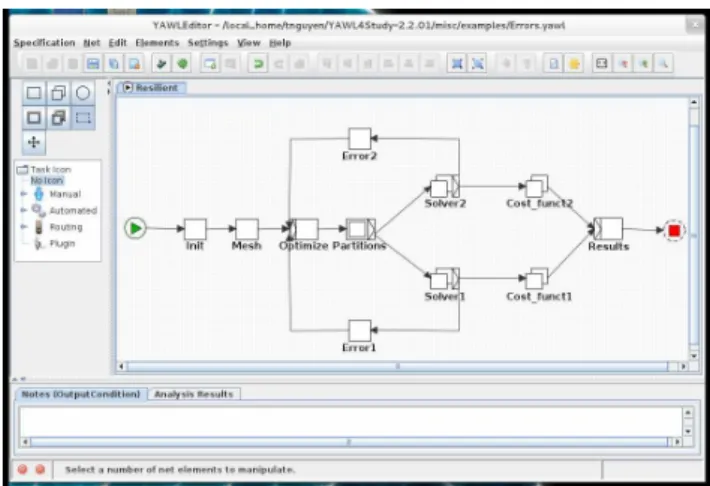This screenshot has height=486, width=710.
Task: Click the dark framed box toolbar icon
Action: [x=602, y=63]
